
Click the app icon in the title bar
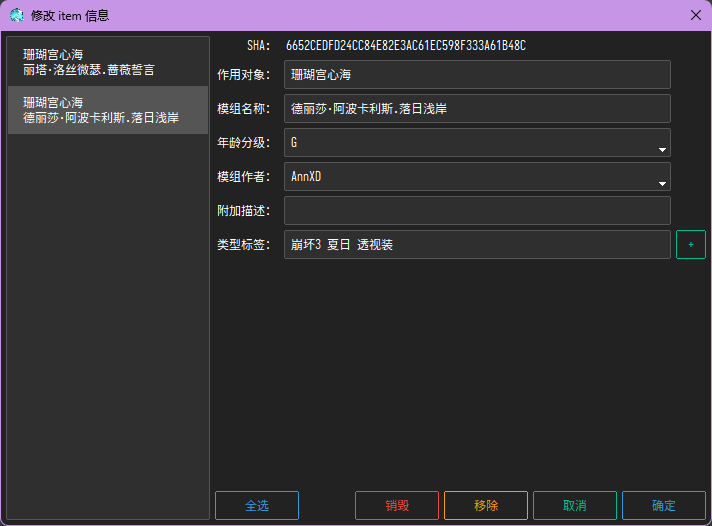point(17,15)
